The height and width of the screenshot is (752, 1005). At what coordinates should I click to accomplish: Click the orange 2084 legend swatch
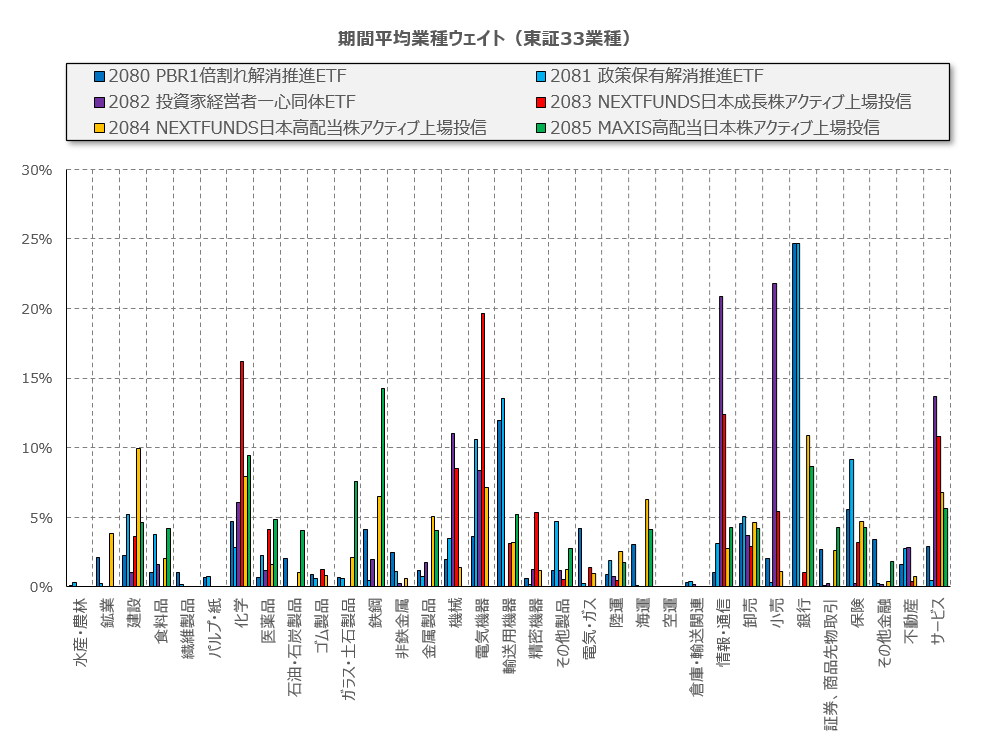pos(99,128)
